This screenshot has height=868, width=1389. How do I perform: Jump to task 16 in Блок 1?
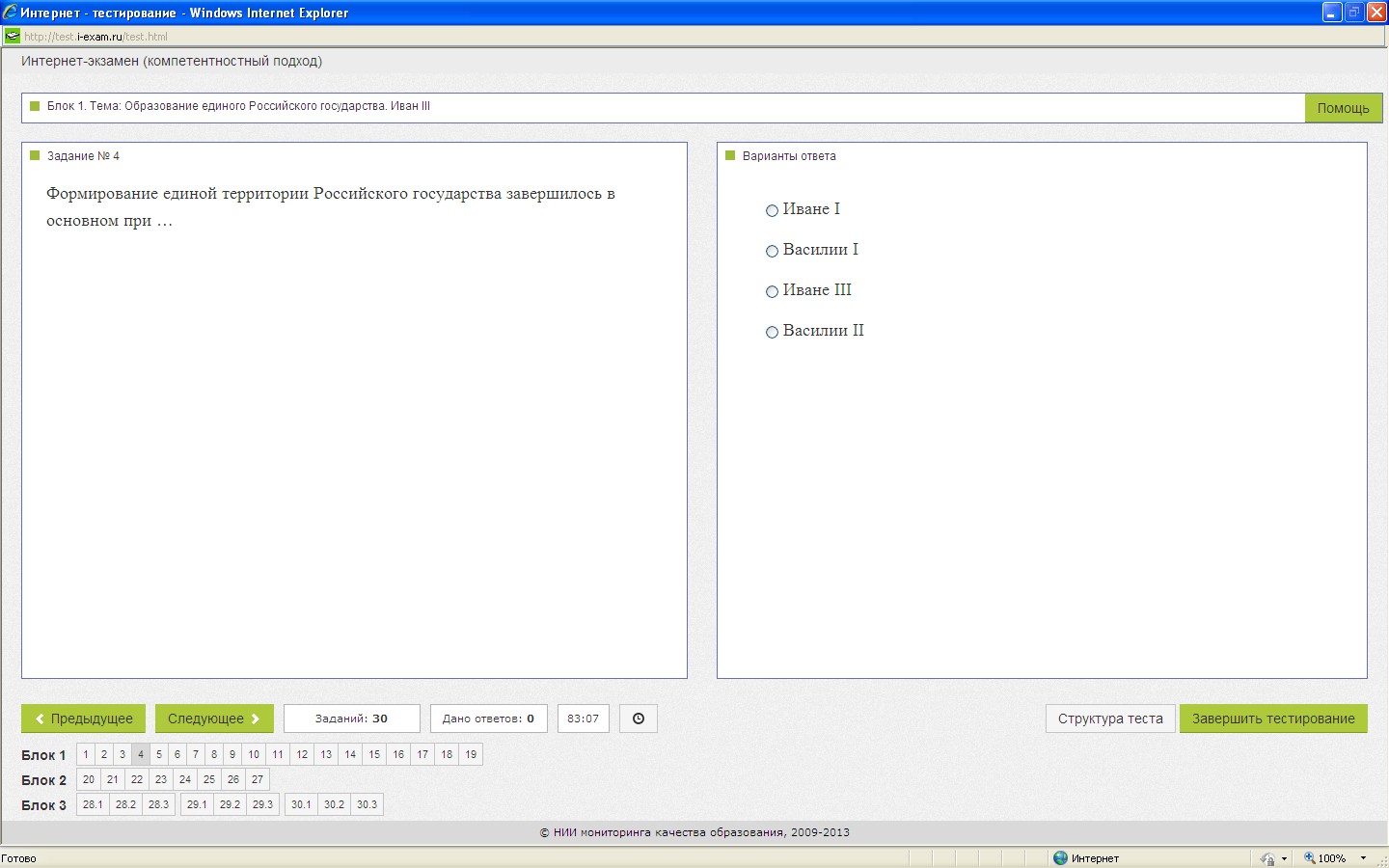point(398,754)
